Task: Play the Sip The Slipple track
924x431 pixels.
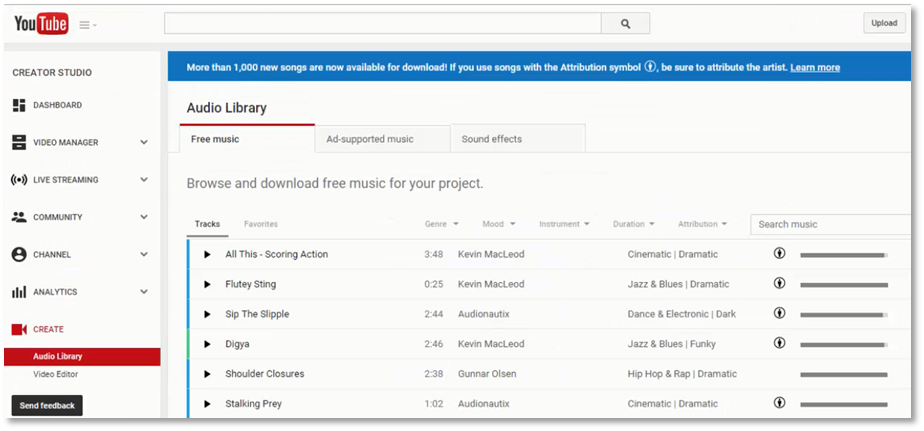Action: [207, 314]
